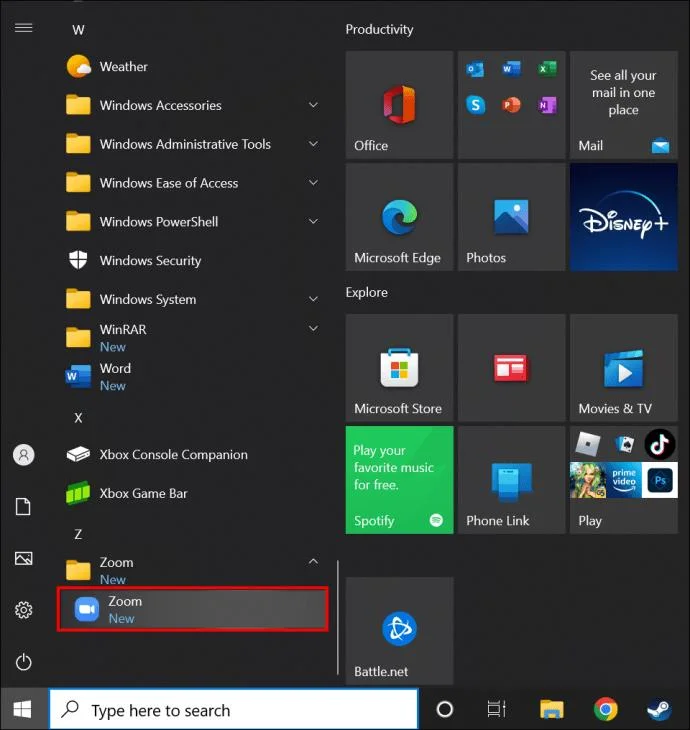Open the Settings gear in Start sidebar

(x=23, y=610)
